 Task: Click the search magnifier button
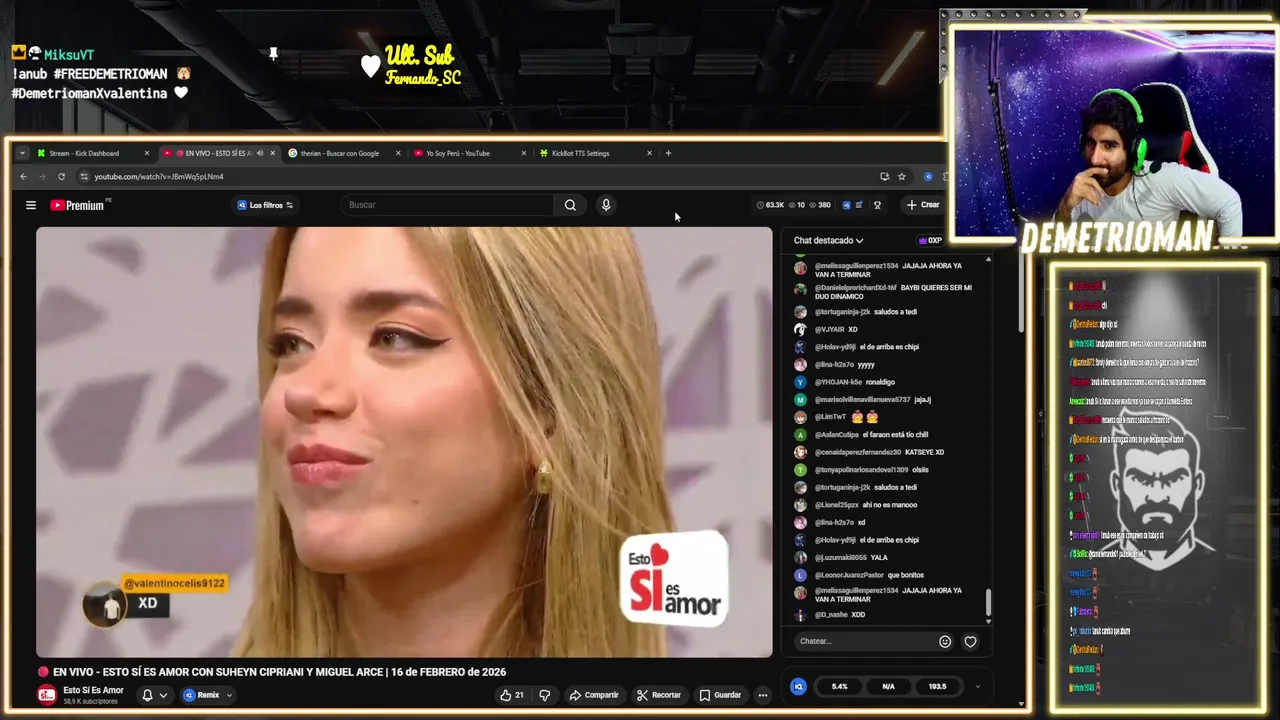tap(570, 205)
